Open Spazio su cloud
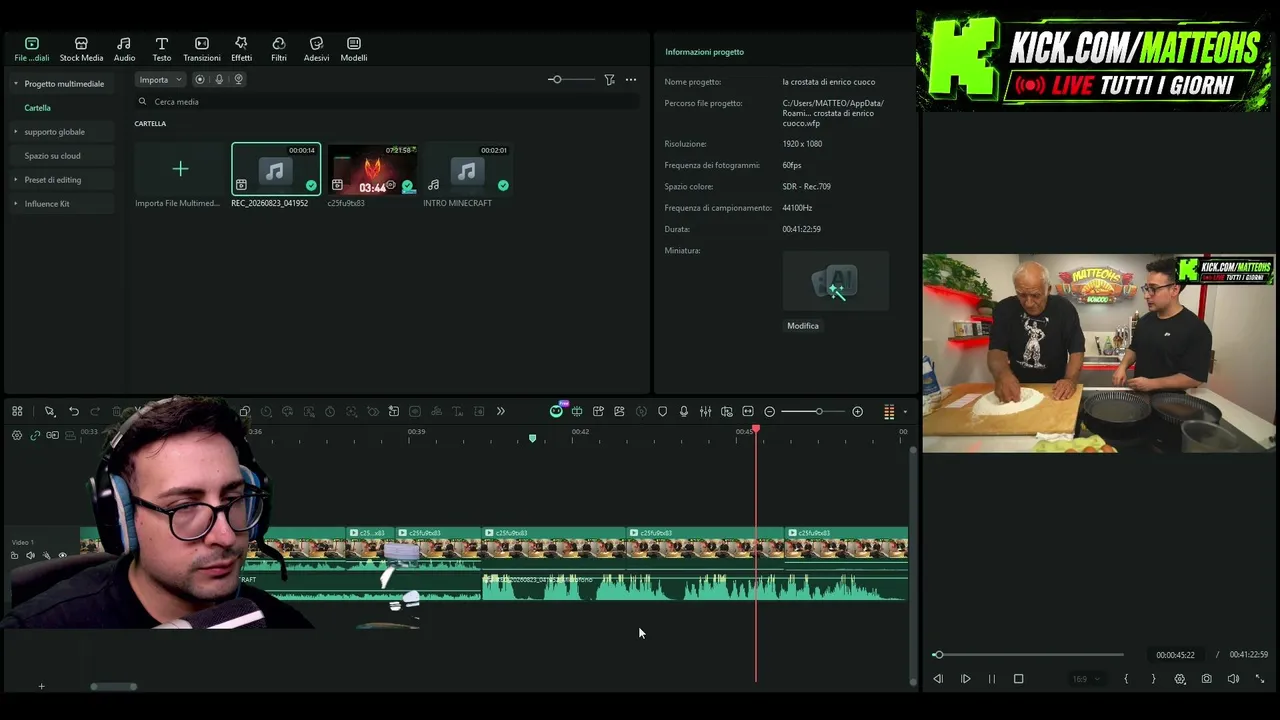This screenshot has width=1280, height=720. tap(52, 156)
